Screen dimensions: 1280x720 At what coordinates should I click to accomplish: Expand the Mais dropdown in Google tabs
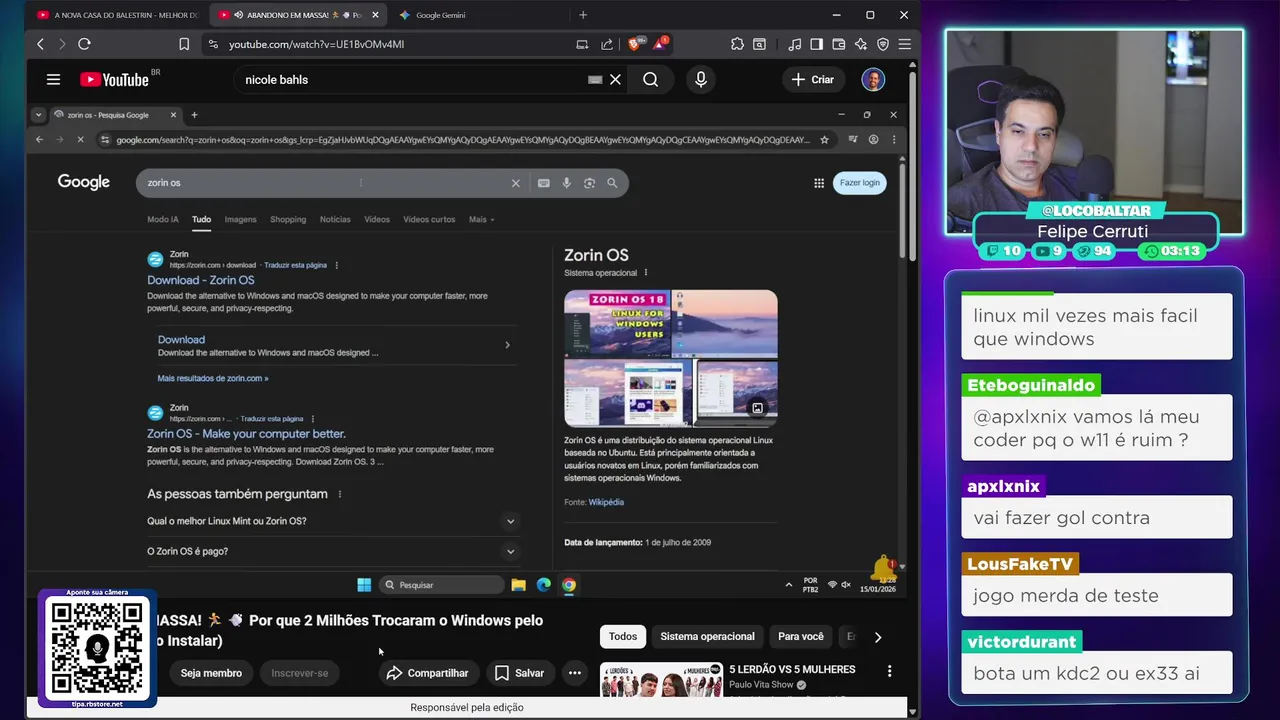(x=481, y=219)
